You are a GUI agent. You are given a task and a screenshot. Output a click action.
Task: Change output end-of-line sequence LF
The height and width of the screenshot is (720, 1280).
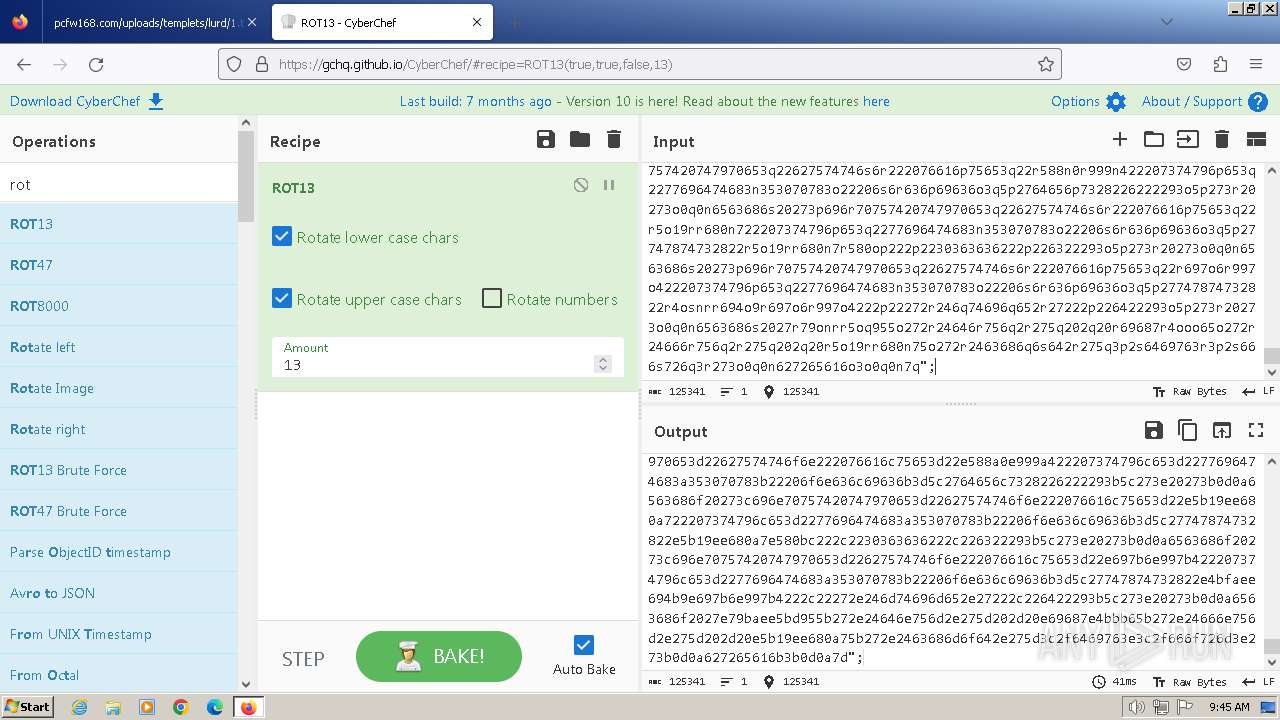[1258, 681]
